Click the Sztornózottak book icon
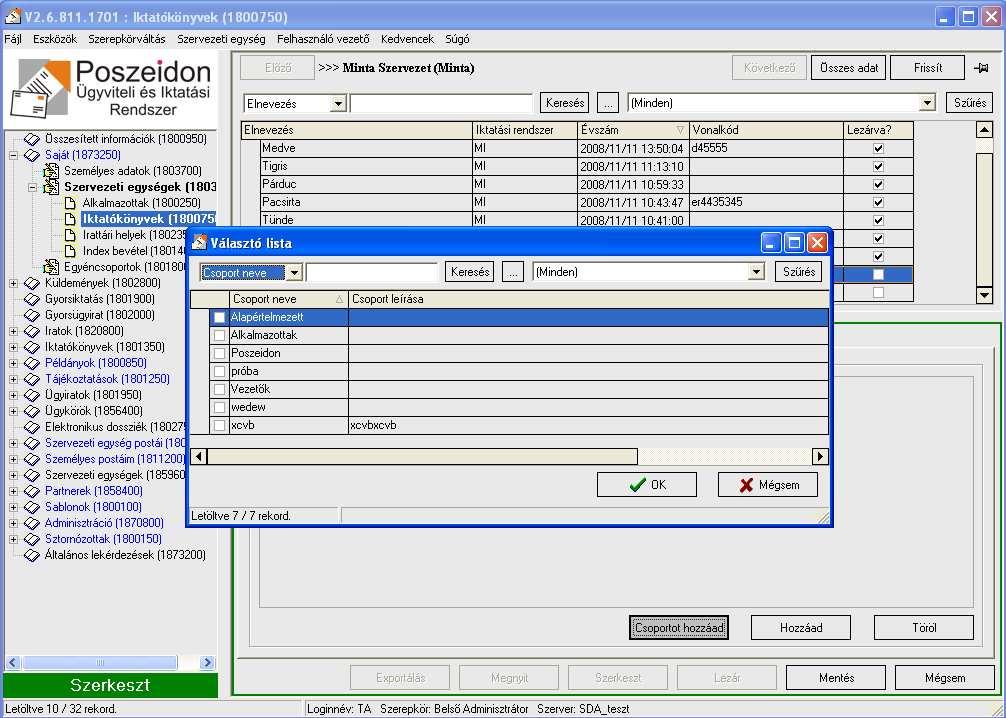 (32, 539)
